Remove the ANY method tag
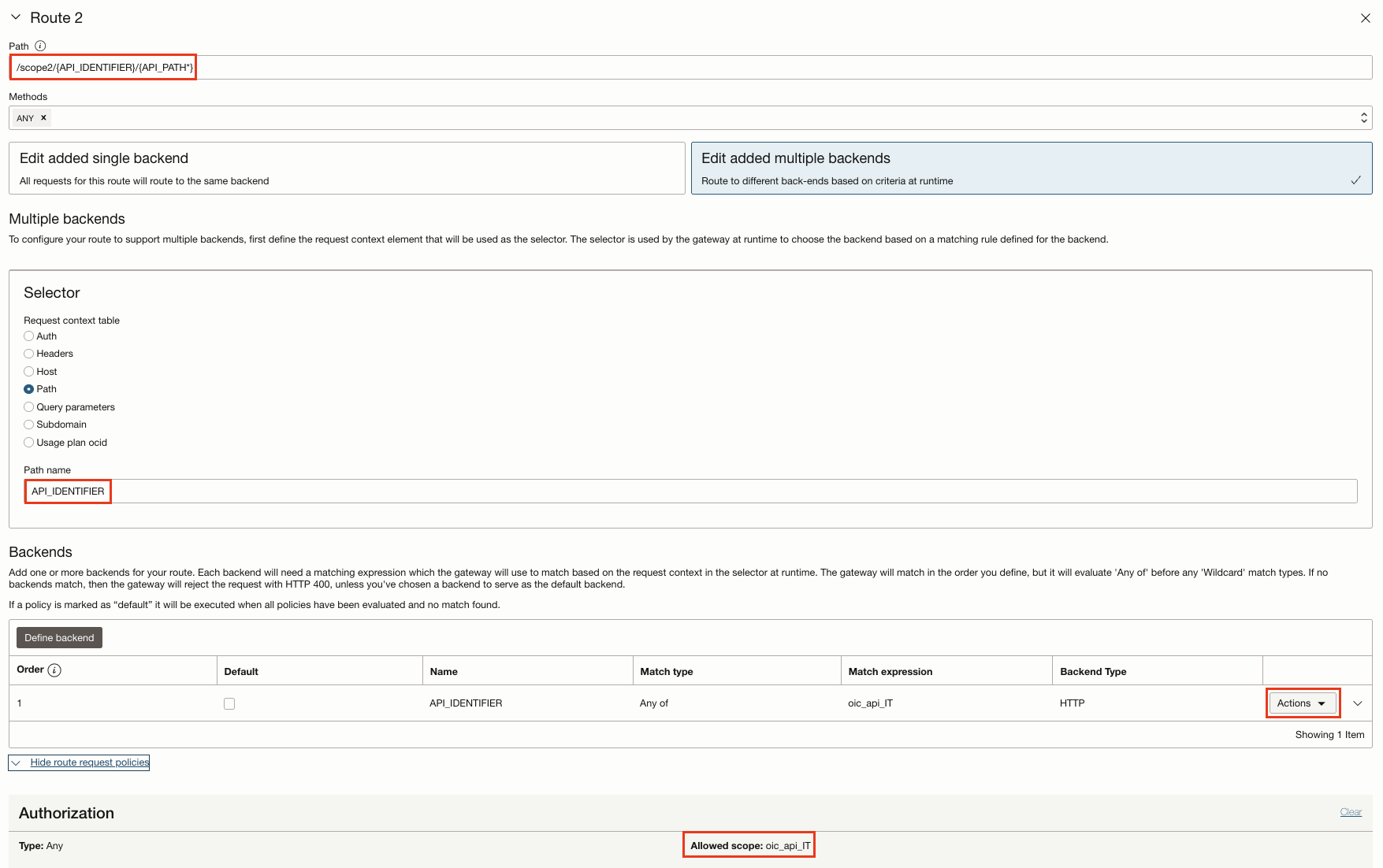This screenshot has width=1383, height=868. pos(44,118)
